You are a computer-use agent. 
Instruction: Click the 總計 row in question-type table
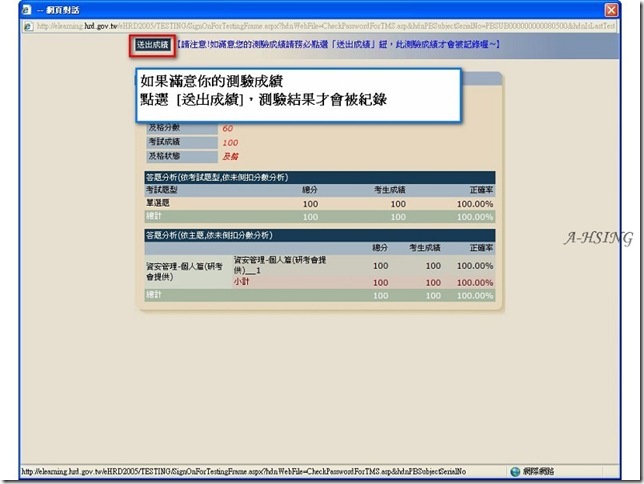[x=320, y=217]
